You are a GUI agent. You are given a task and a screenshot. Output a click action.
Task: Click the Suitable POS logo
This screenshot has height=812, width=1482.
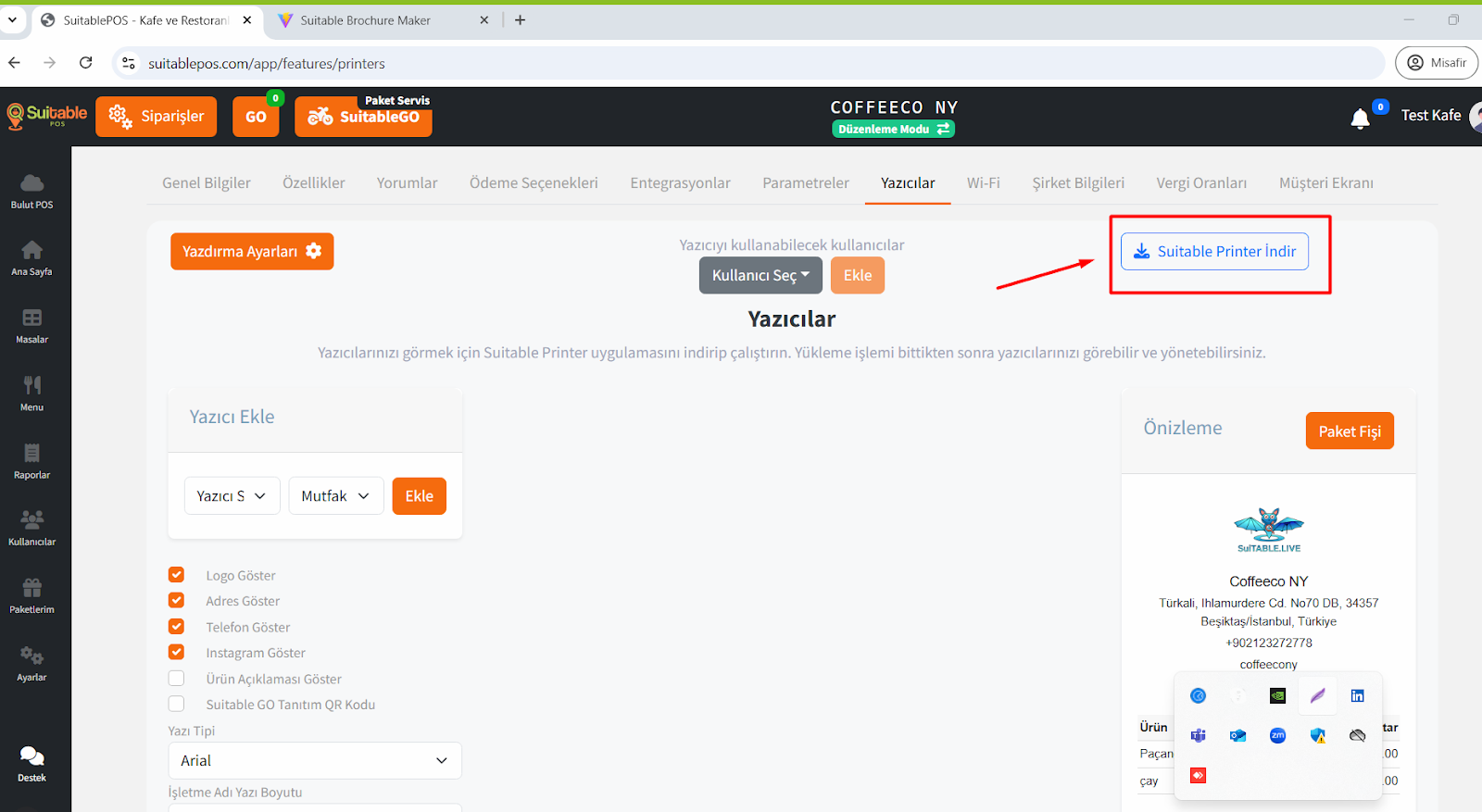[47, 116]
